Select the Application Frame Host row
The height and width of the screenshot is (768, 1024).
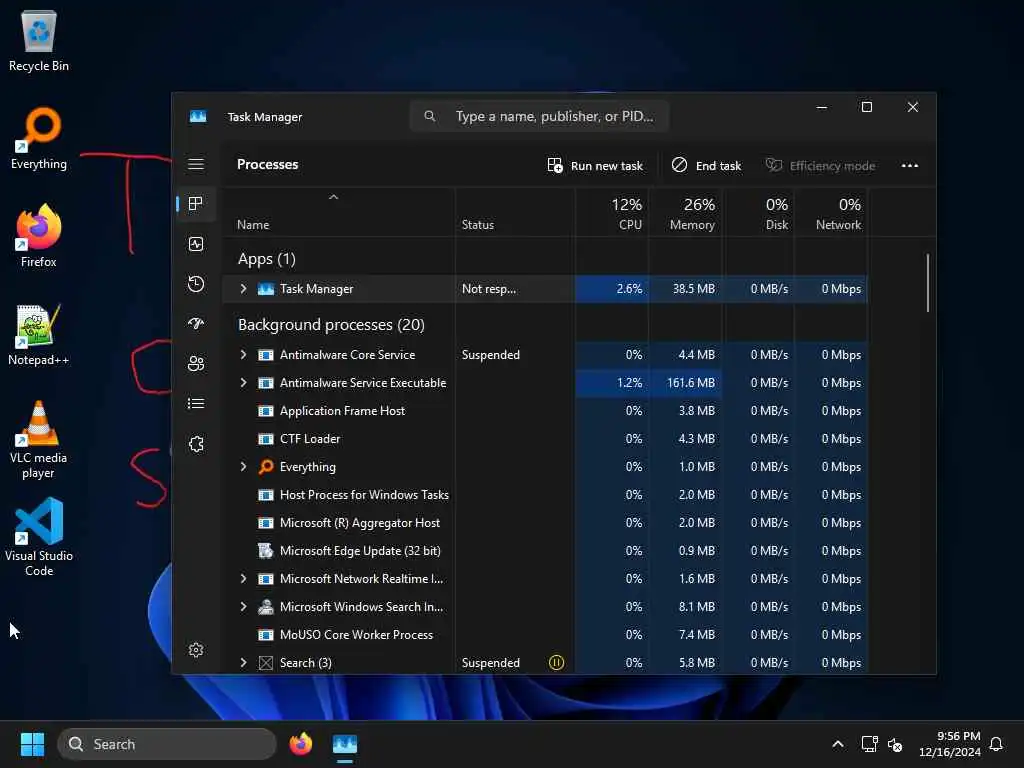pos(545,411)
